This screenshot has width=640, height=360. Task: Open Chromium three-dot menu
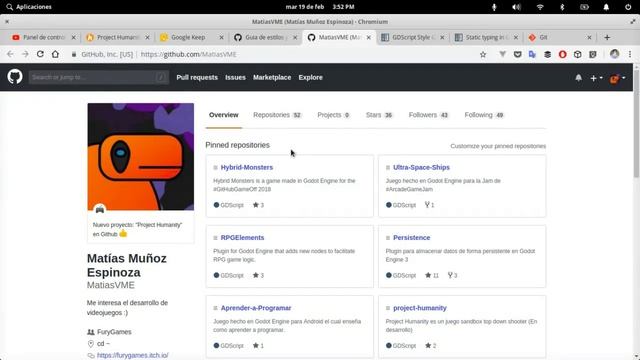coord(630,54)
